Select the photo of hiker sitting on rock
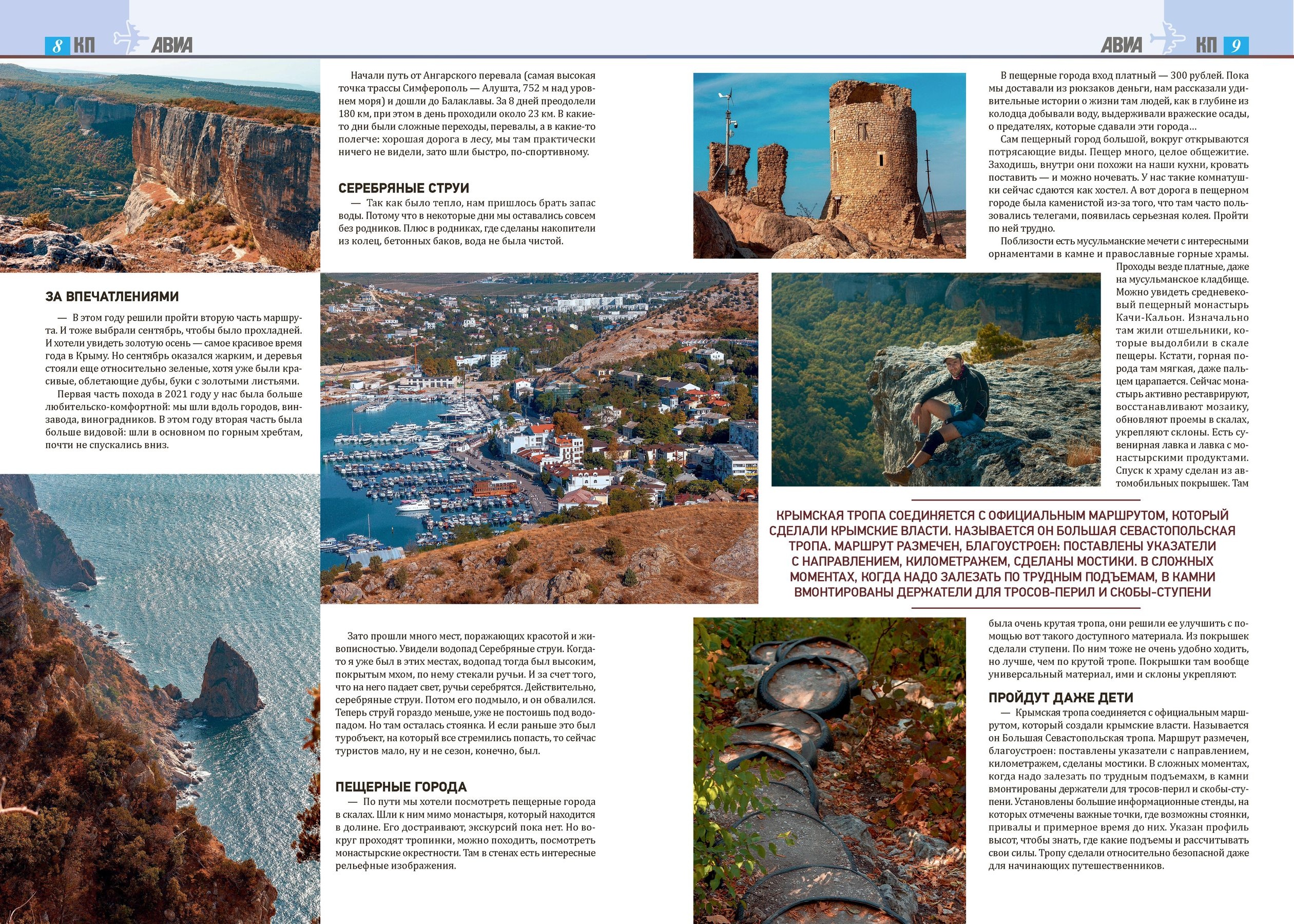The width and height of the screenshot is (1294, 924). [935, 379]
